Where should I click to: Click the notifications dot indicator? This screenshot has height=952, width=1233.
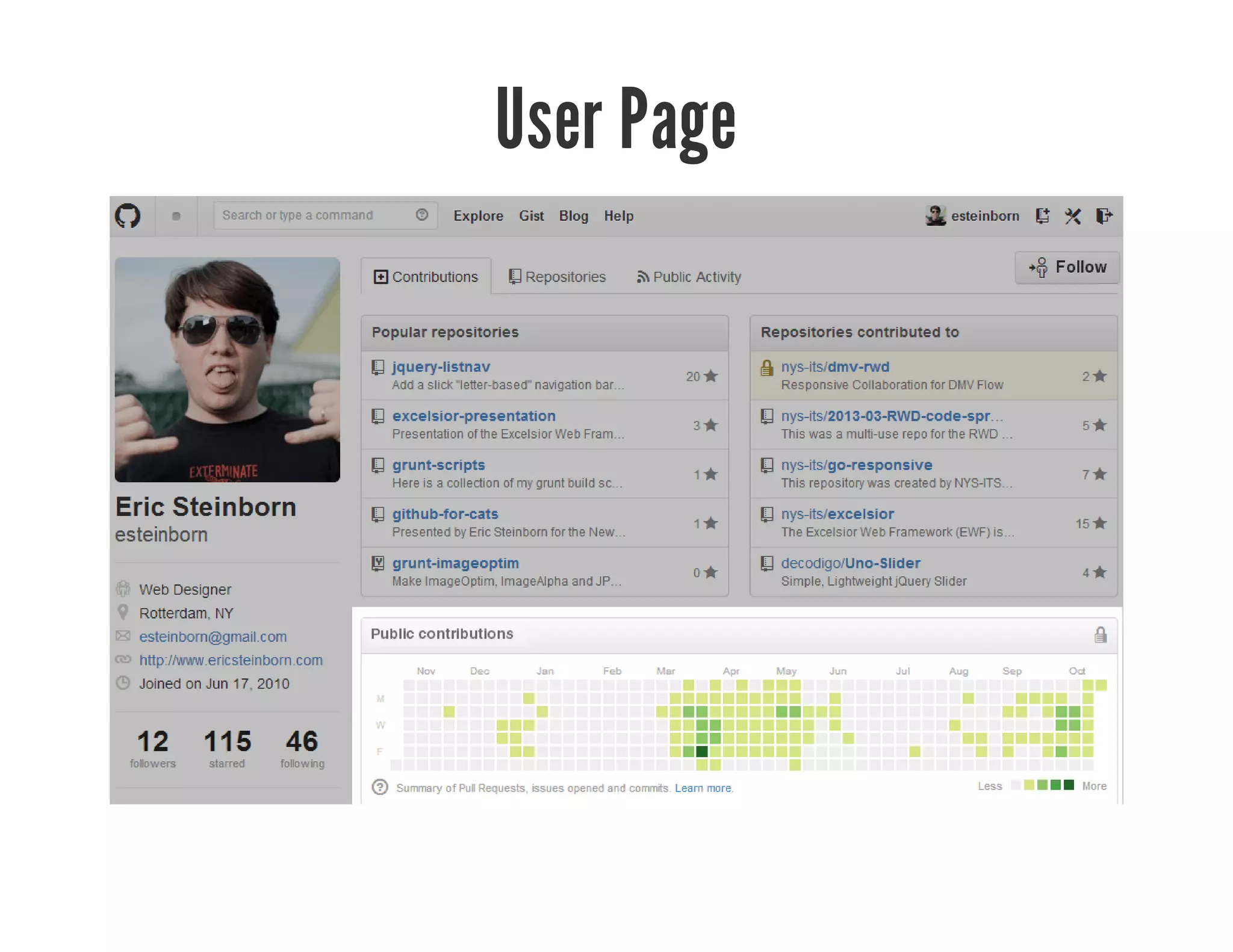point(176,216)
